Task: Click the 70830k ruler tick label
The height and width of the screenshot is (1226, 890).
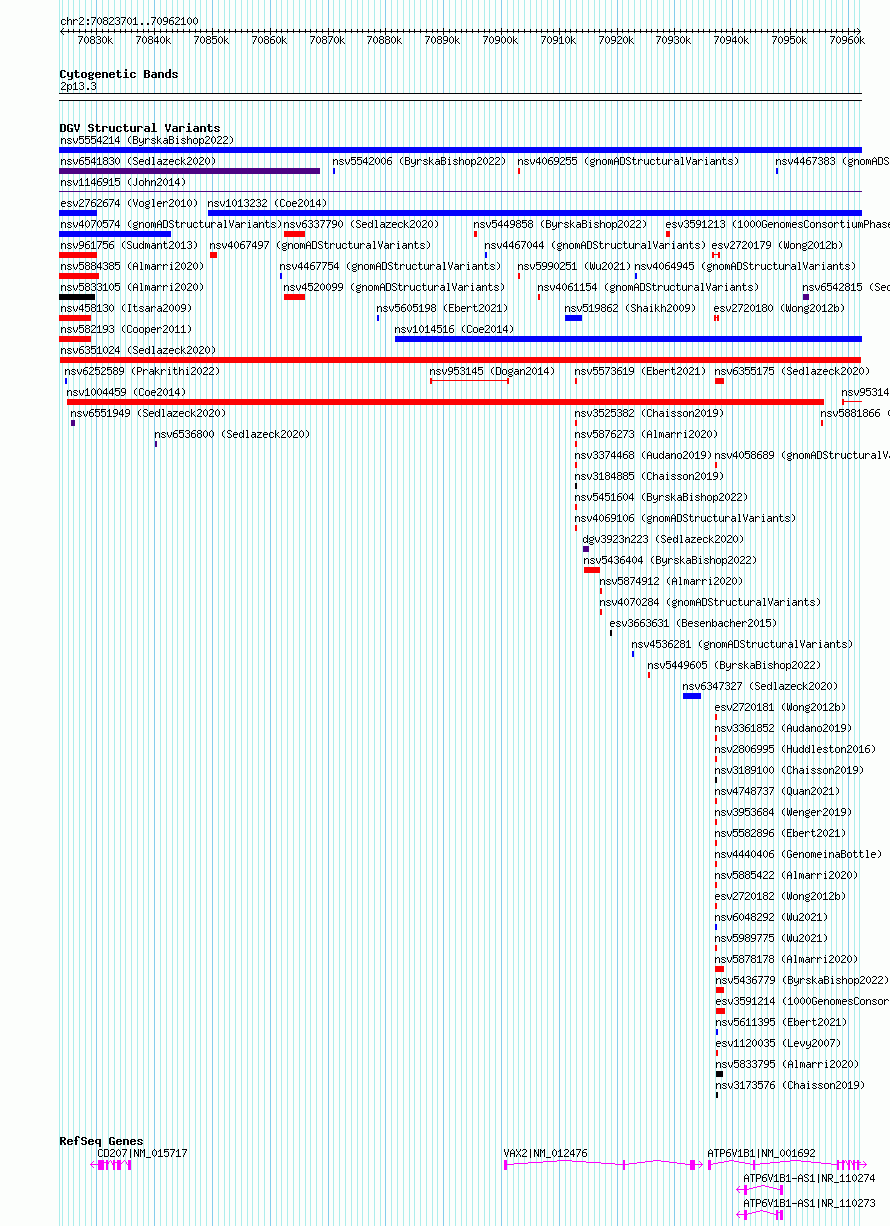Action: (x=96, y=40)
